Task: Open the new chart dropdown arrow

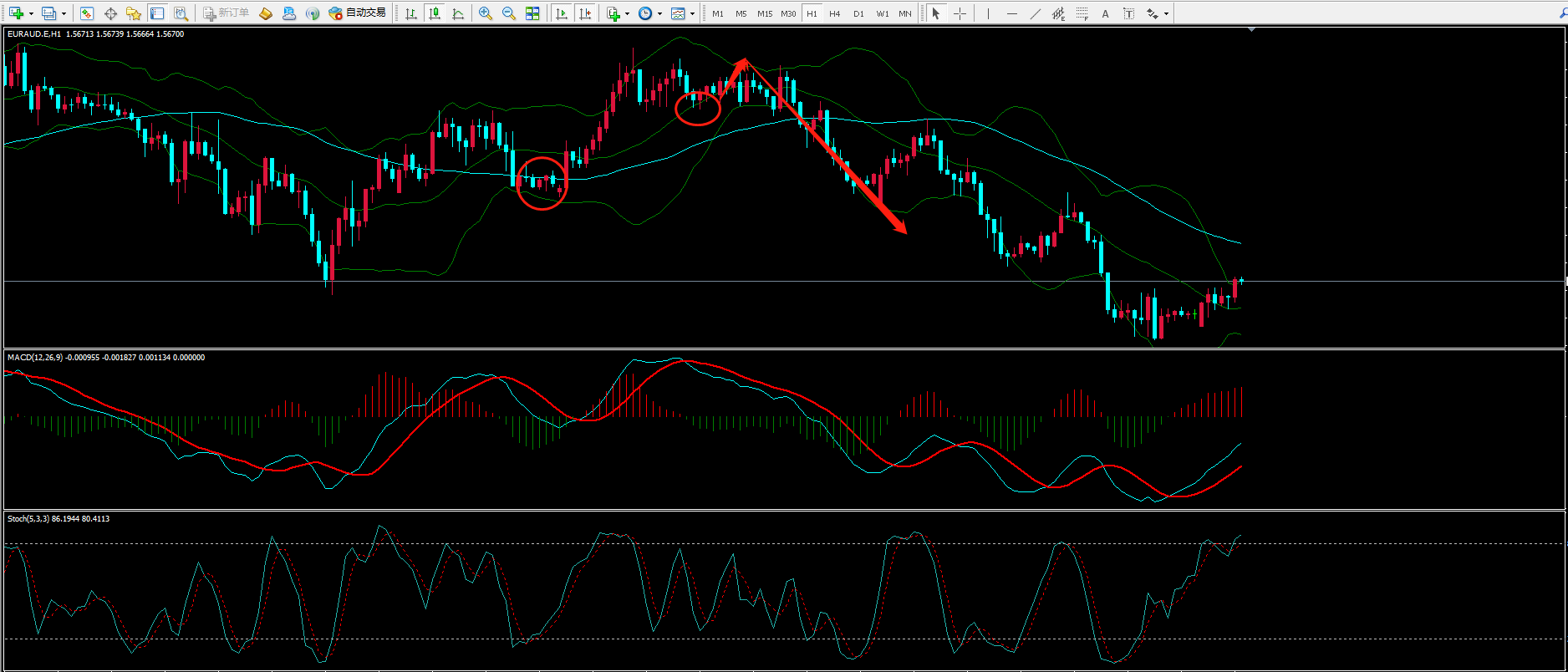Action: tap(31, 13)
